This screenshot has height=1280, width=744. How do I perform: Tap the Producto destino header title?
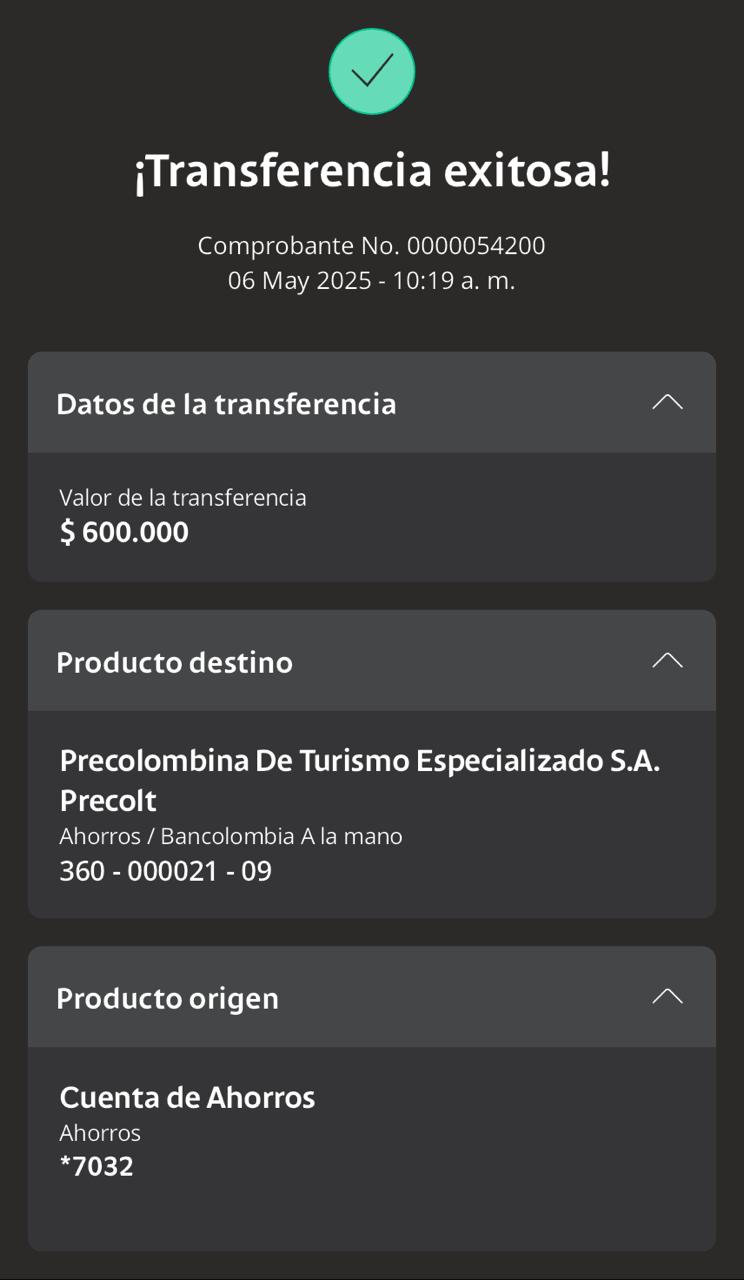point(174,662)
